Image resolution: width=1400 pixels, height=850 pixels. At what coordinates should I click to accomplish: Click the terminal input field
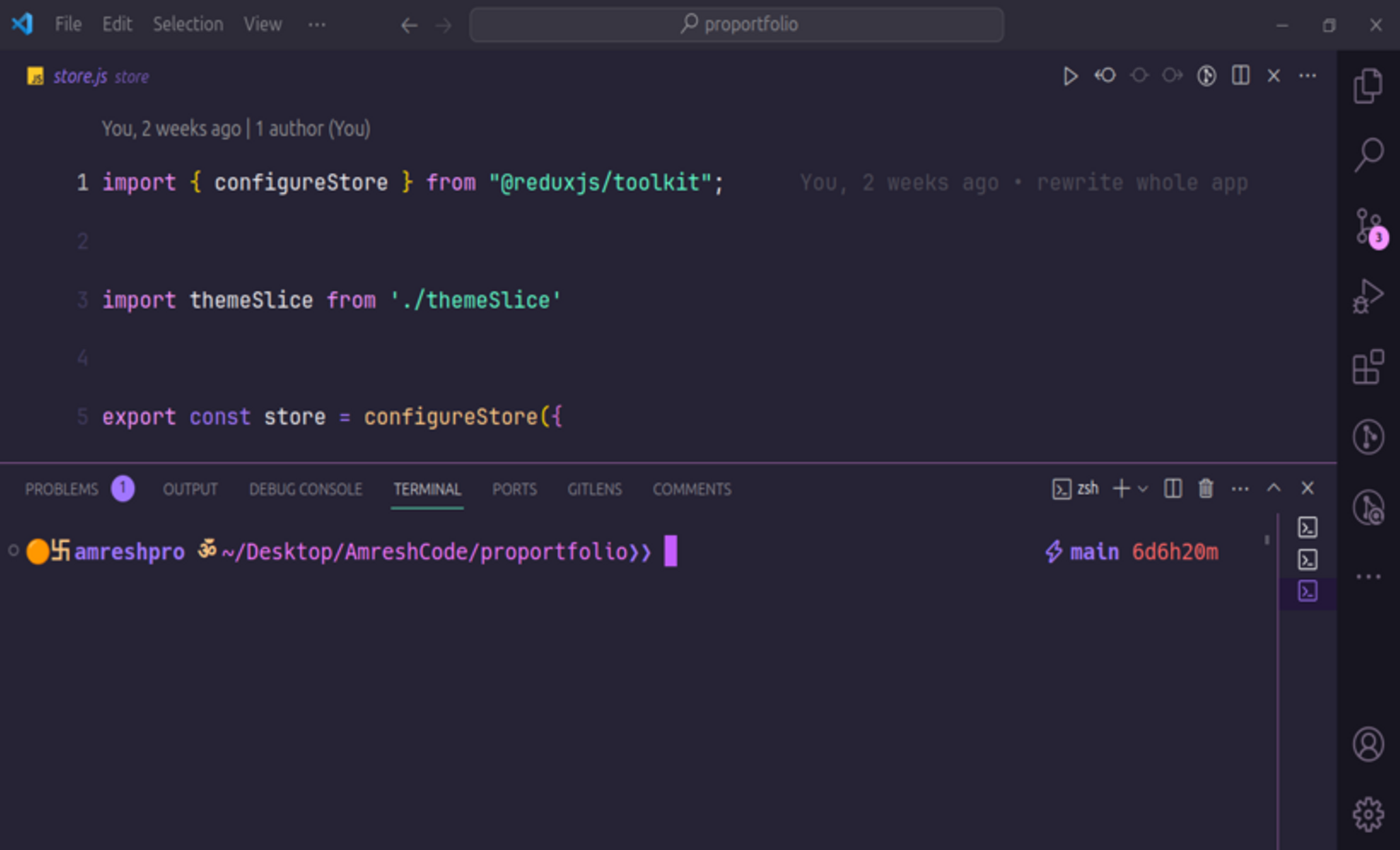click(x=670, y=551)
